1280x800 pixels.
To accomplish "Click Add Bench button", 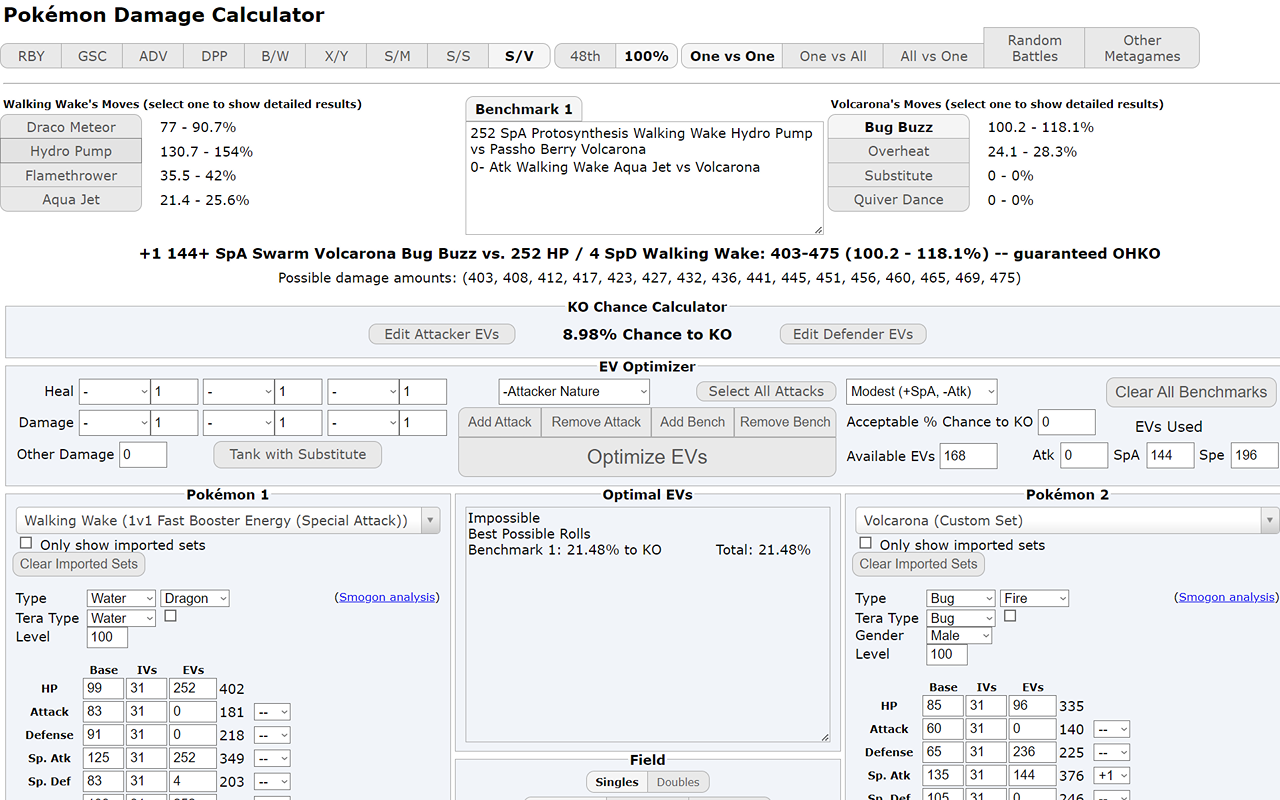I will click(692, 422).
